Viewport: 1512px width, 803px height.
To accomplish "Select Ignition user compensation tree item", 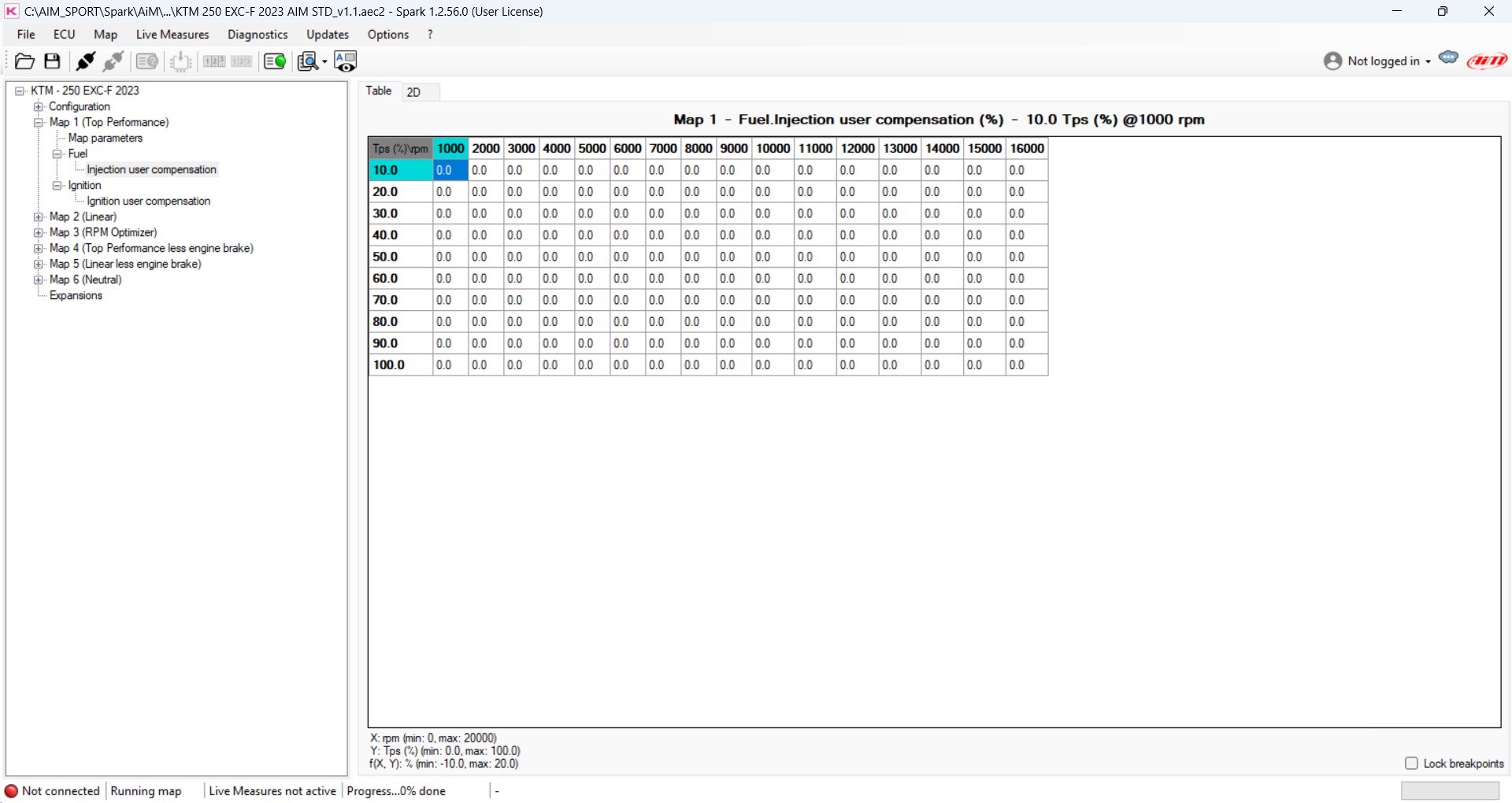I will (149, 202).
